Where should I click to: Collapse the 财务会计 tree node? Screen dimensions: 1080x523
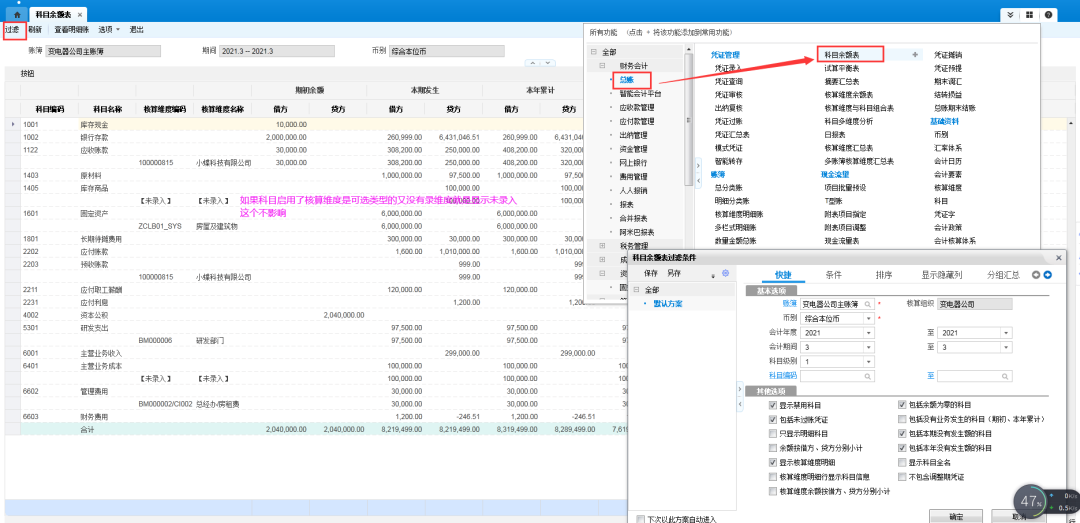pos(601,65)
